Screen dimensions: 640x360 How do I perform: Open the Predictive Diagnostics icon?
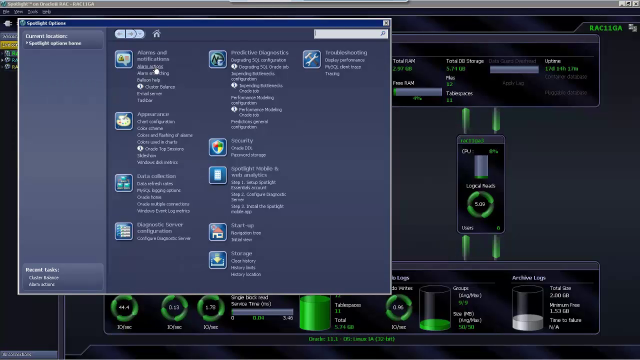pyautogui.click(x=218, y=59)
